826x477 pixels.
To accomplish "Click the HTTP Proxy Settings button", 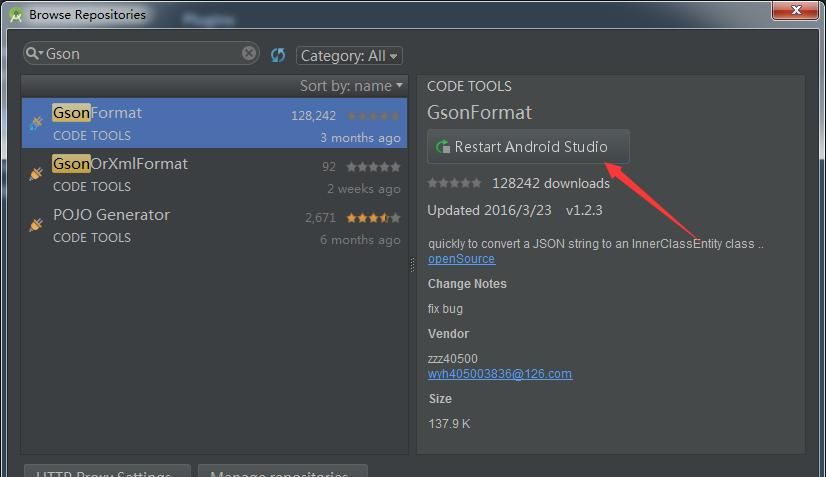I will pos(106,472).
